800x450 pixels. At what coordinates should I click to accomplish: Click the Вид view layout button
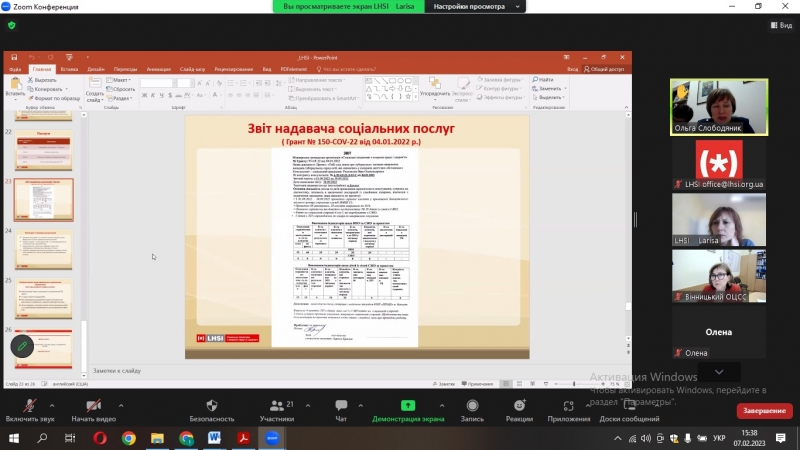(x=779, y=25)
